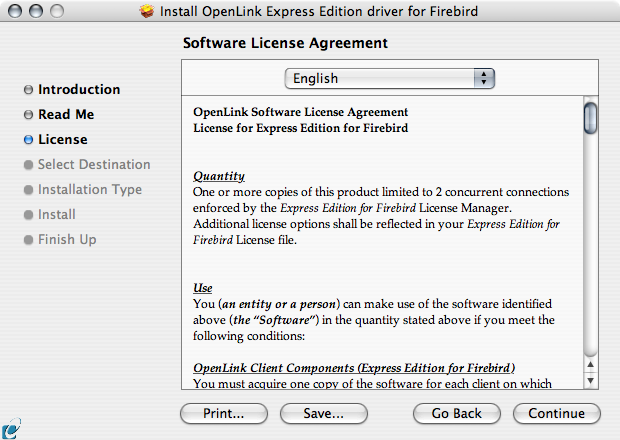Screen dimensions: 620x440
Task: Click the scrollbar down arrow
Action: click(590, 381)
